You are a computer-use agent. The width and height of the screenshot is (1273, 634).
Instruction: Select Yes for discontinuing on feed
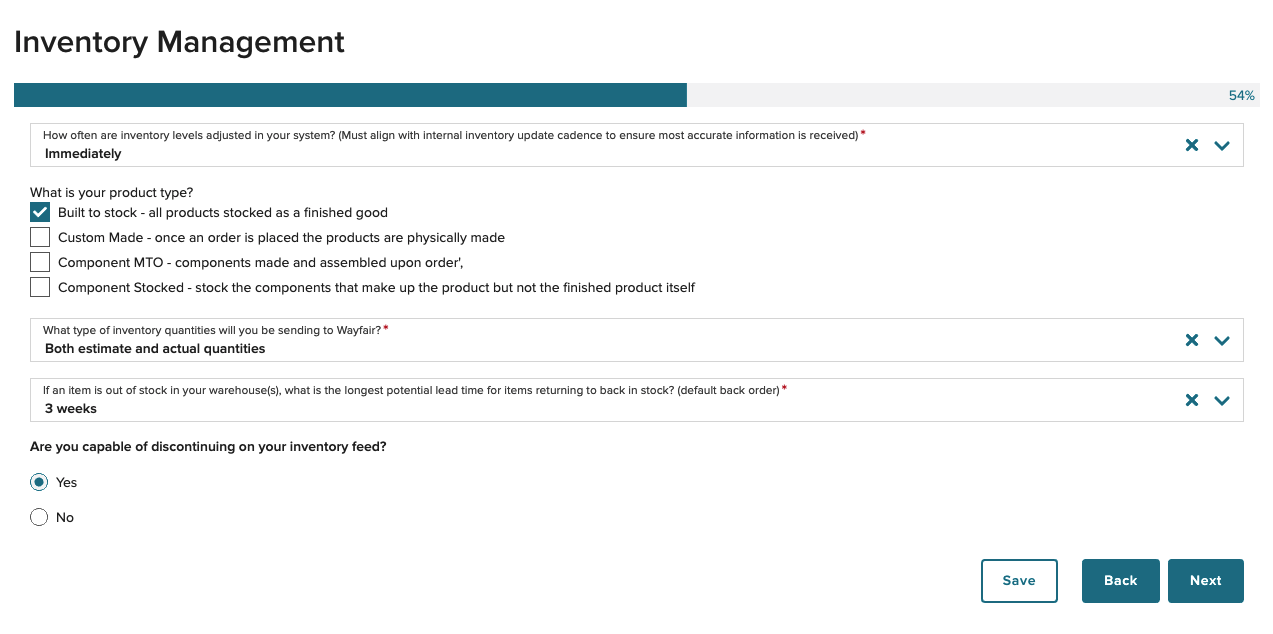[39, 482]
